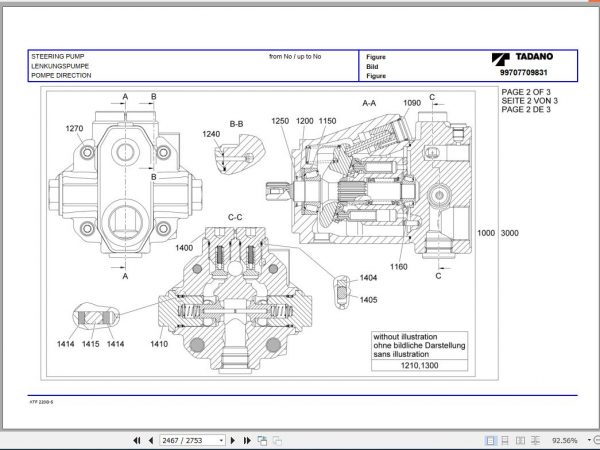The width and height of the screenshot is (600, 450).
Task: Jump to the last page
Action: click(x=247, y=440)
